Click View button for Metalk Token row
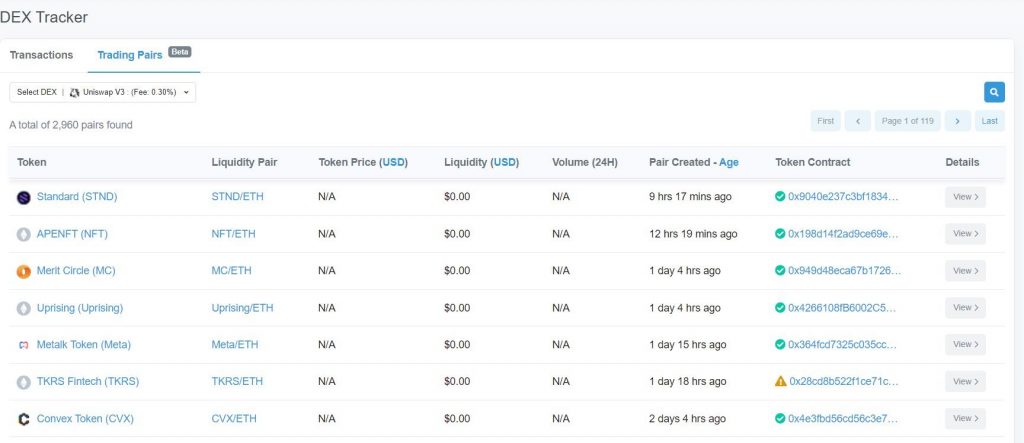 tap(965, 344)
